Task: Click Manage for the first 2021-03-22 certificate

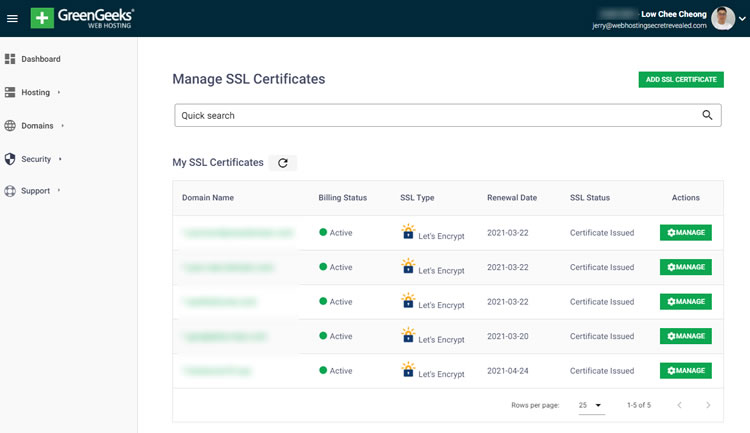Action: pyautogui.click(x=685, y=233)
